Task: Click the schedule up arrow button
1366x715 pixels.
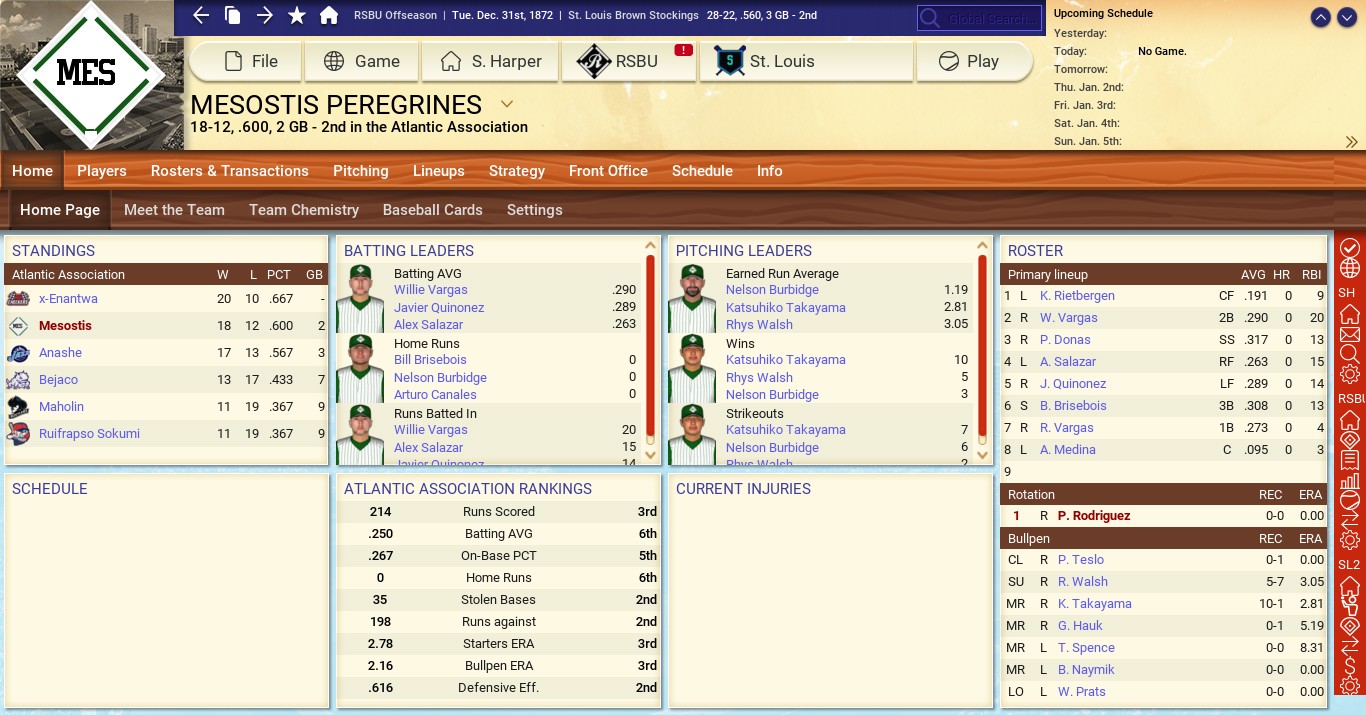Action: click(1320, 18)
